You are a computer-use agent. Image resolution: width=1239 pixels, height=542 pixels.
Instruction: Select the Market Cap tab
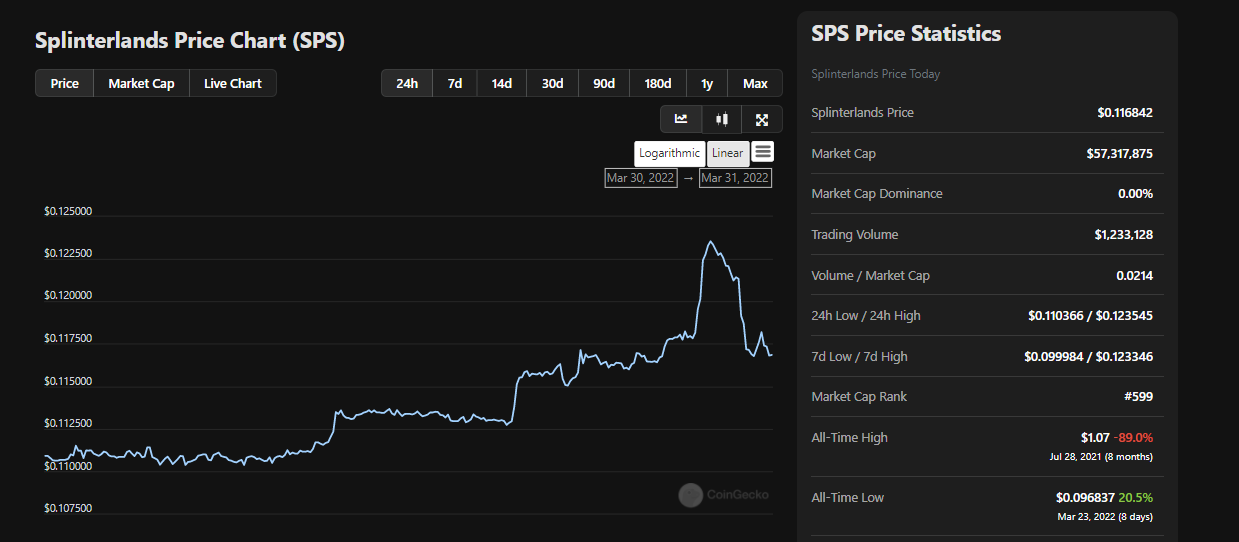click(x=141, y=83)
